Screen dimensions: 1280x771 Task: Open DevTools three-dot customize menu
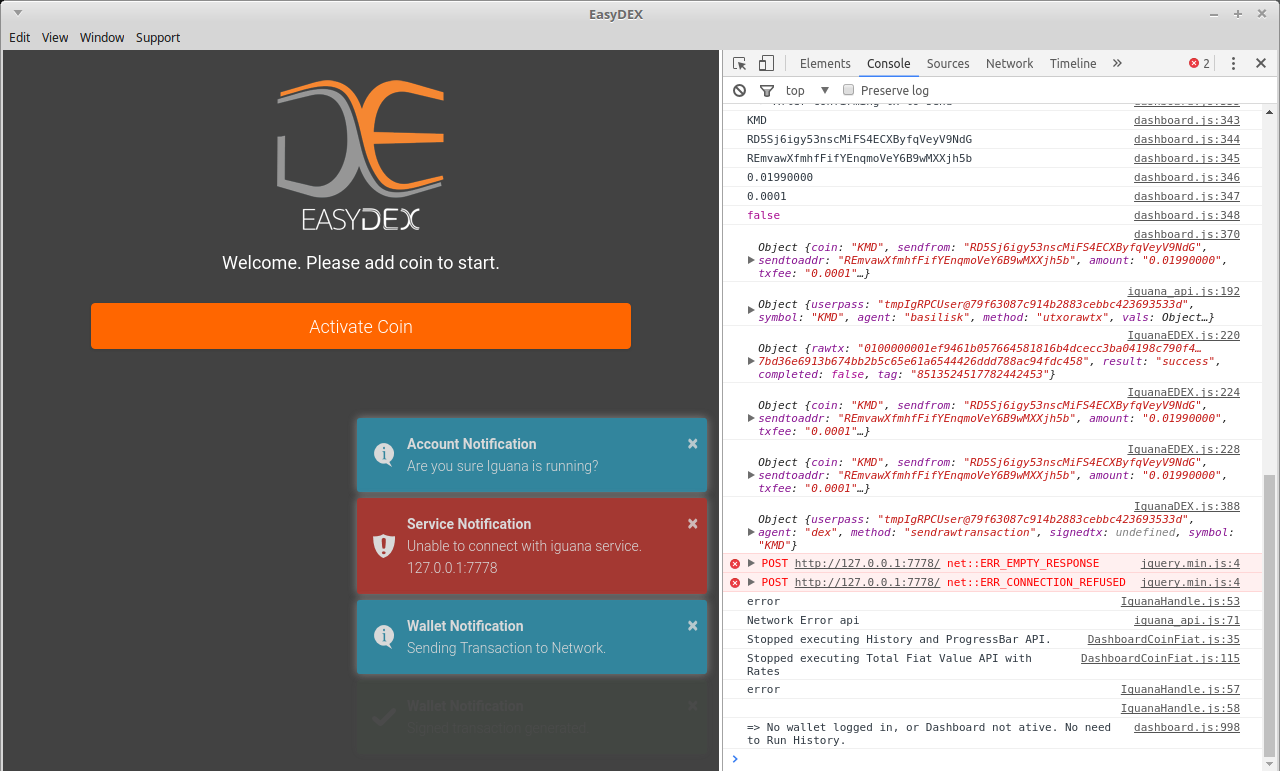tap(1233, 63)
